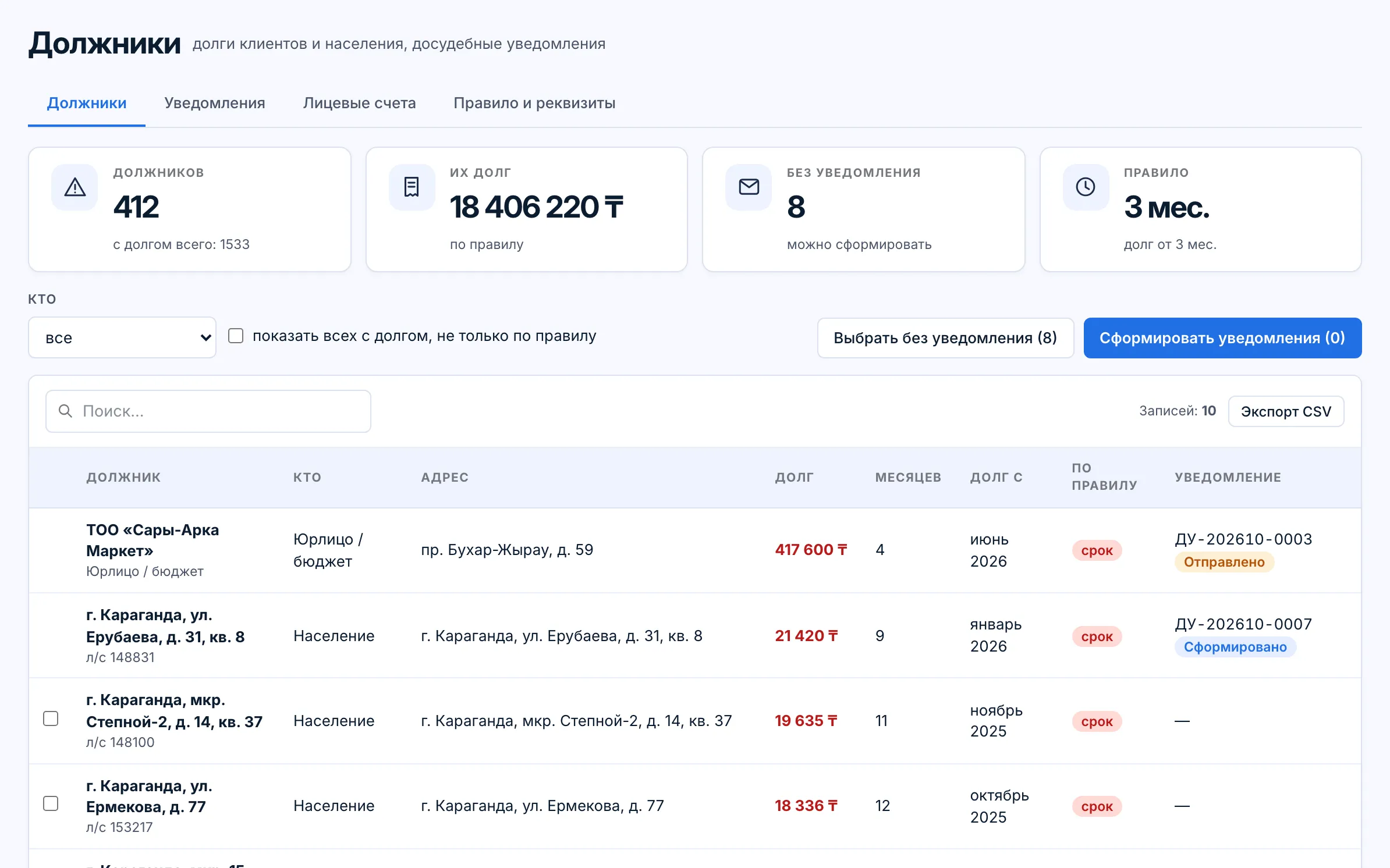Click the Отправлено status badge

click(x=1224, y=562)
